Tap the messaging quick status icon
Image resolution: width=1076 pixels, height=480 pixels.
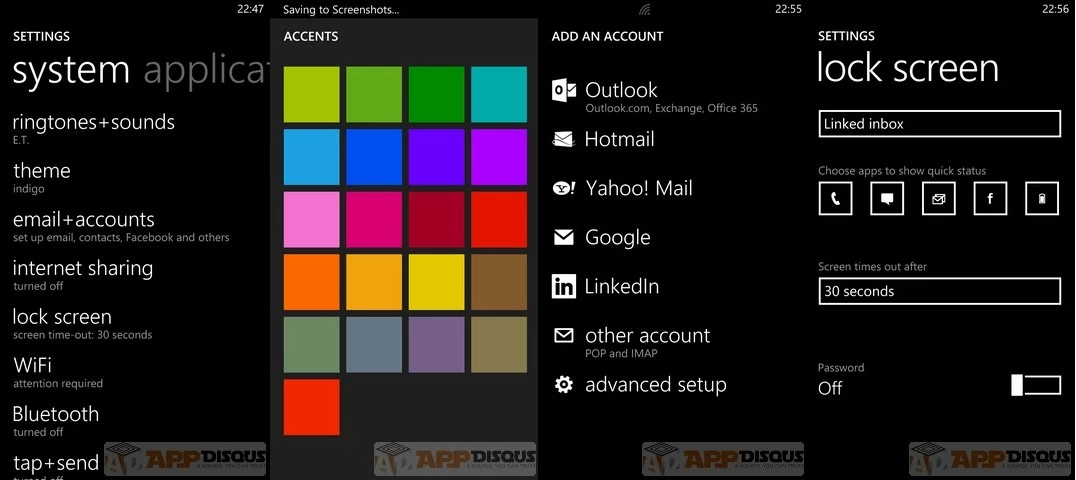[x=887, y=199]
